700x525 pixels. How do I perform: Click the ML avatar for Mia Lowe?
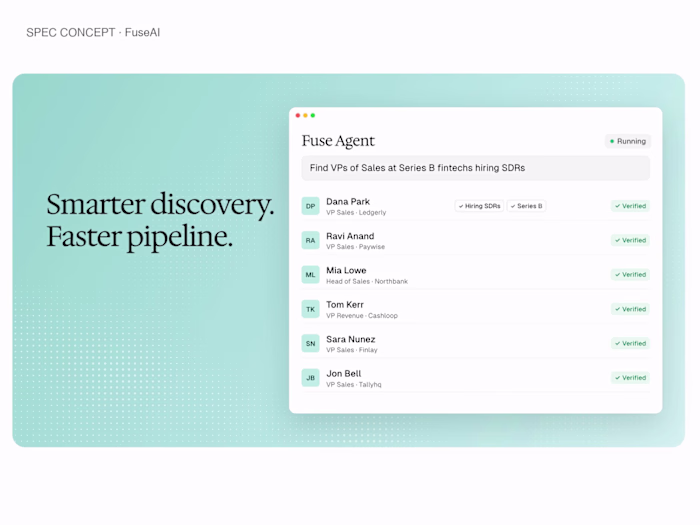[x=310, y=275]
